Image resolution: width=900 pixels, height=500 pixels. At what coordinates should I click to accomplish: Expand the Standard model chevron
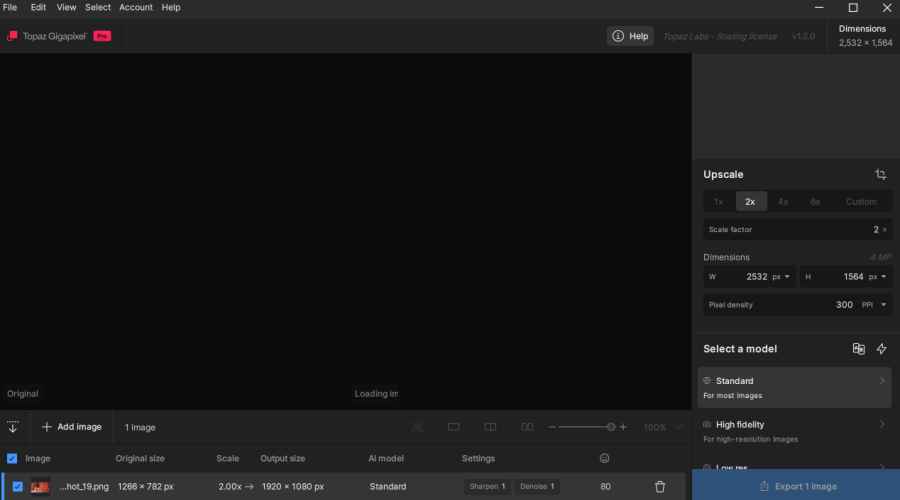coord(882,381)
